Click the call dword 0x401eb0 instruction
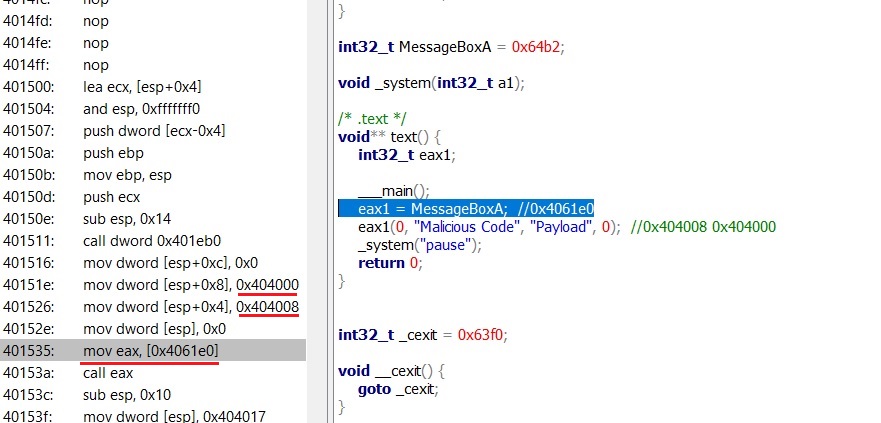The width and height of the screenshot is (881, 423). tap(152, 241)
